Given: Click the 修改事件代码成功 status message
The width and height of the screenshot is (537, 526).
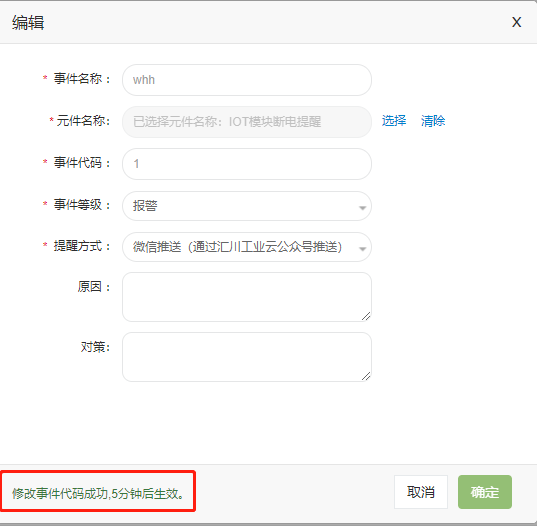Looking at the screenshot, I should point(99,493).
